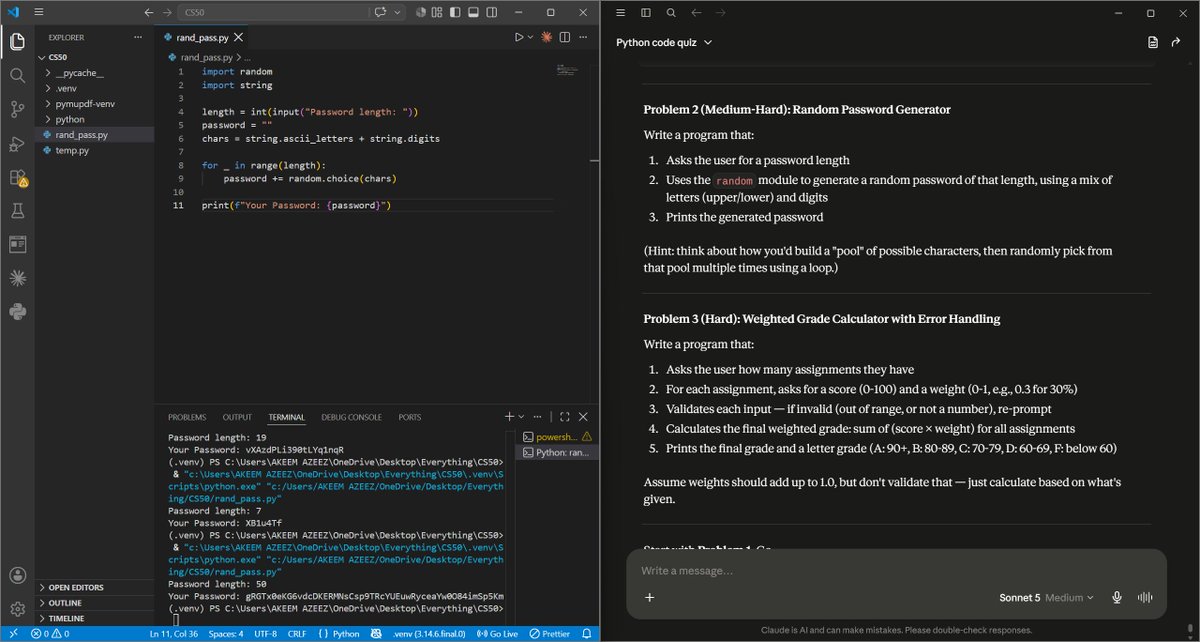Open Sonnet 5 model selector dropdown
The height and width of the screenshot is (642, 1200).
coord(1046,598)
